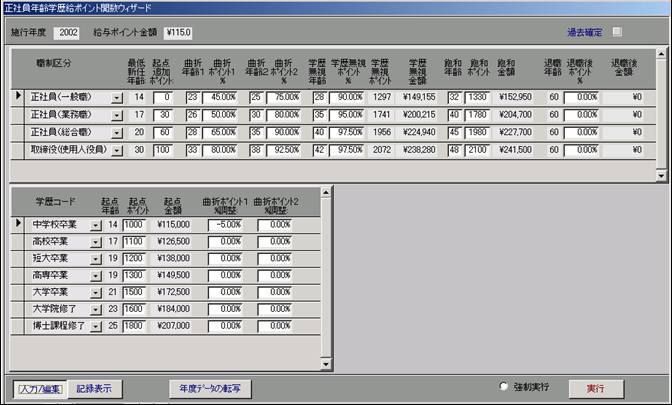Screen dimensions: 672x405
Task: Click 退職後ポイント field in 正社員(総合職) row
Action: pos(582,133)
